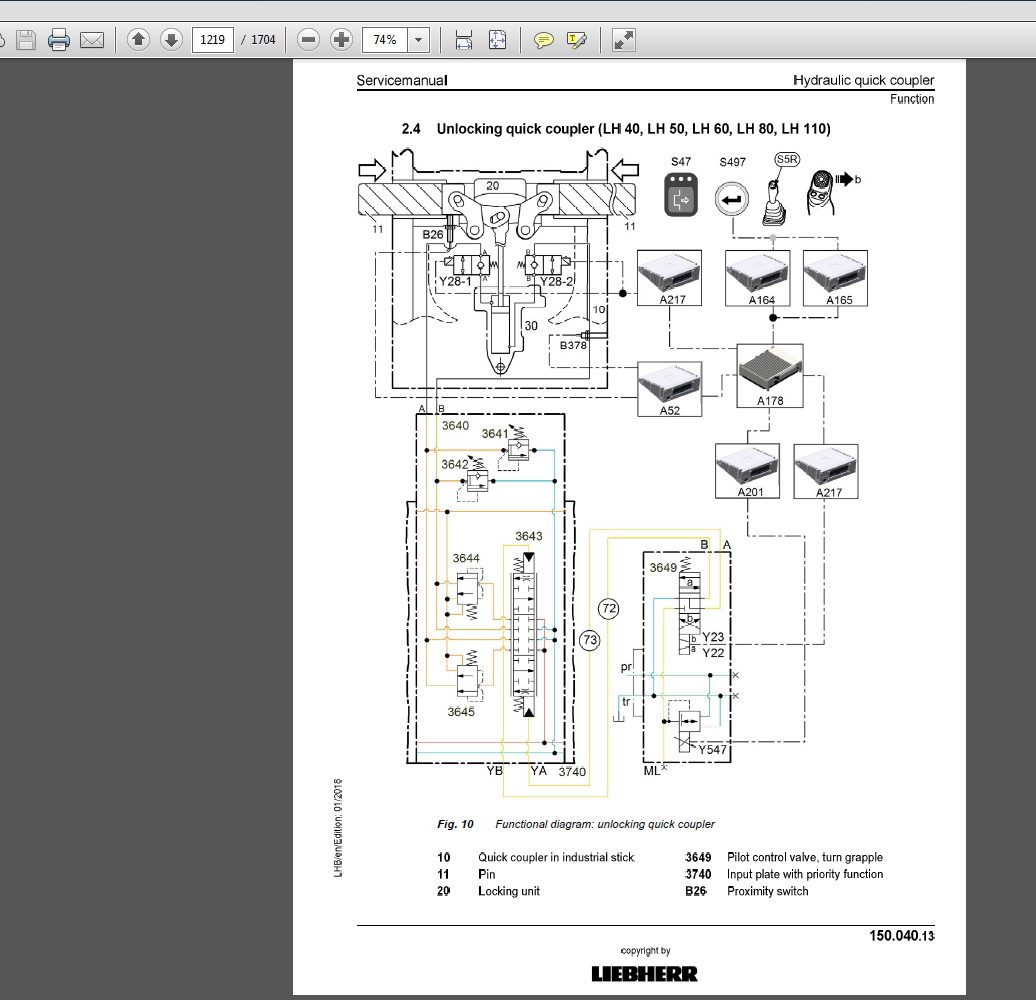Click the total pages text '/ 1704'
The width and height of the screenshot is (1036, 1000).
click(x=258, y=40)
